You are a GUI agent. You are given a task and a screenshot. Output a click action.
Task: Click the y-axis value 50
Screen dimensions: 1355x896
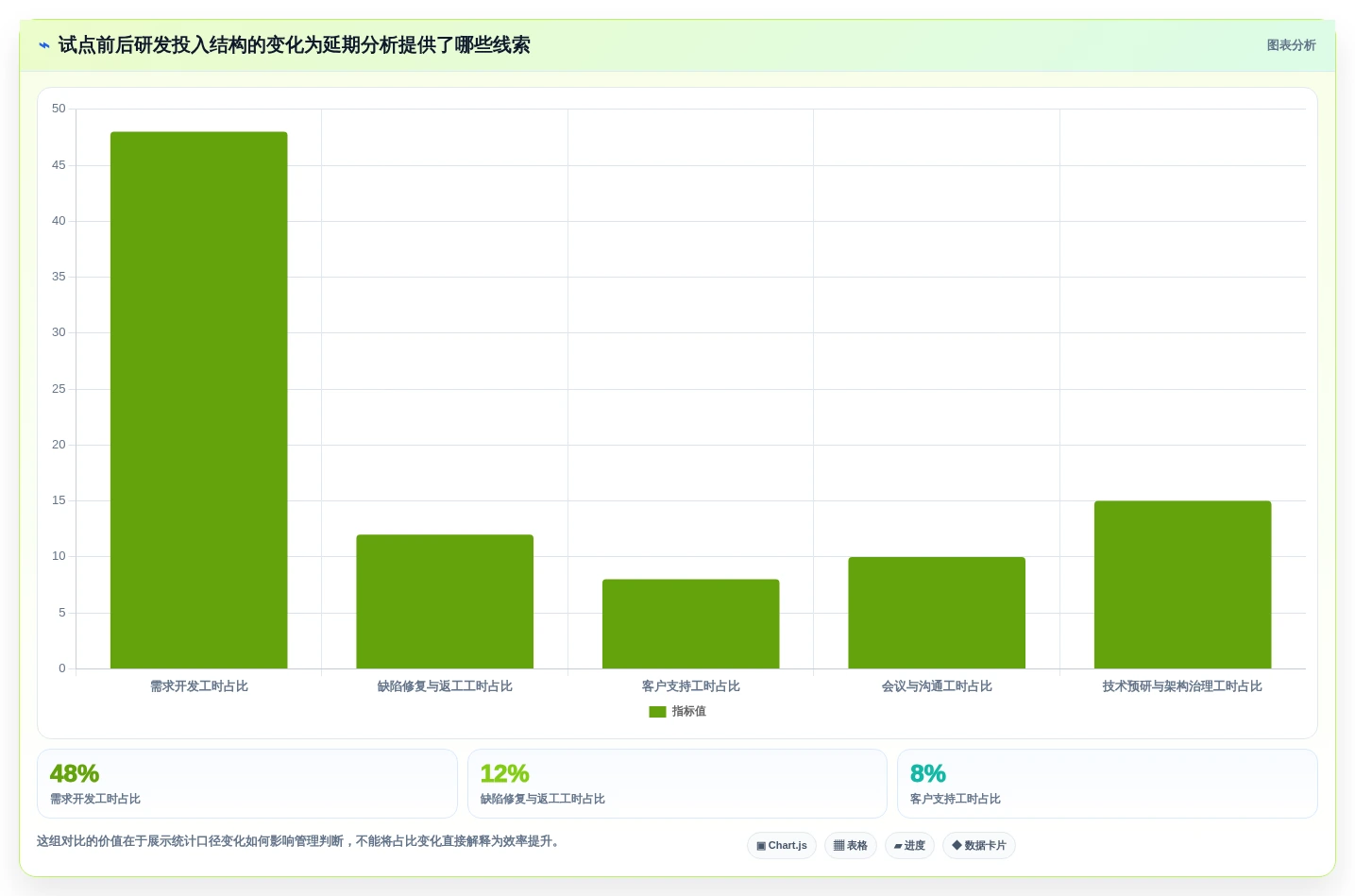point(59,109)
